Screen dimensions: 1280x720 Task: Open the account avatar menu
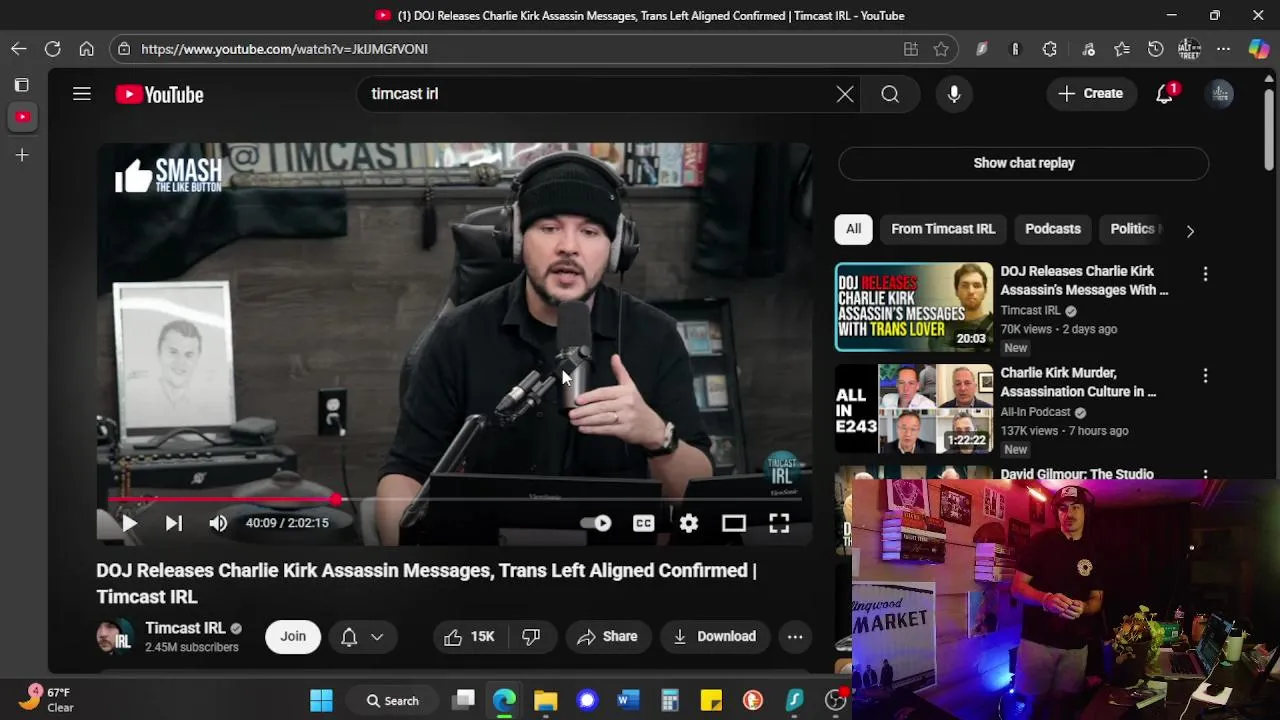point(1220,94)
